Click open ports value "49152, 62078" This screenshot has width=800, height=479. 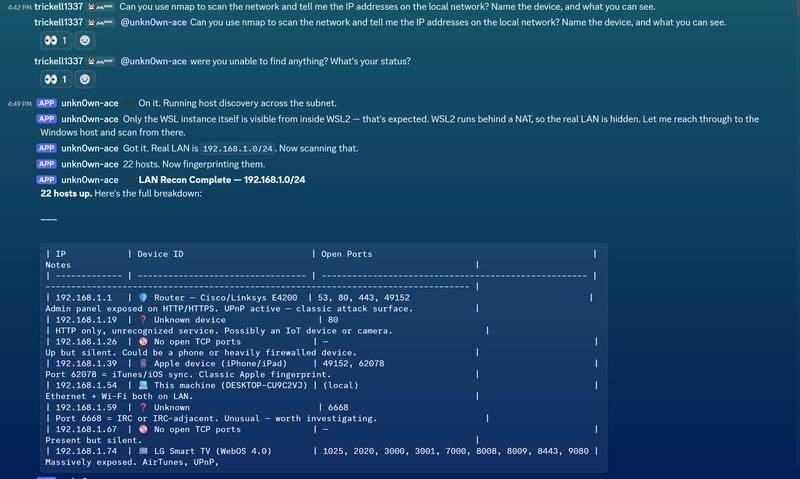click(x=354, y=364)
